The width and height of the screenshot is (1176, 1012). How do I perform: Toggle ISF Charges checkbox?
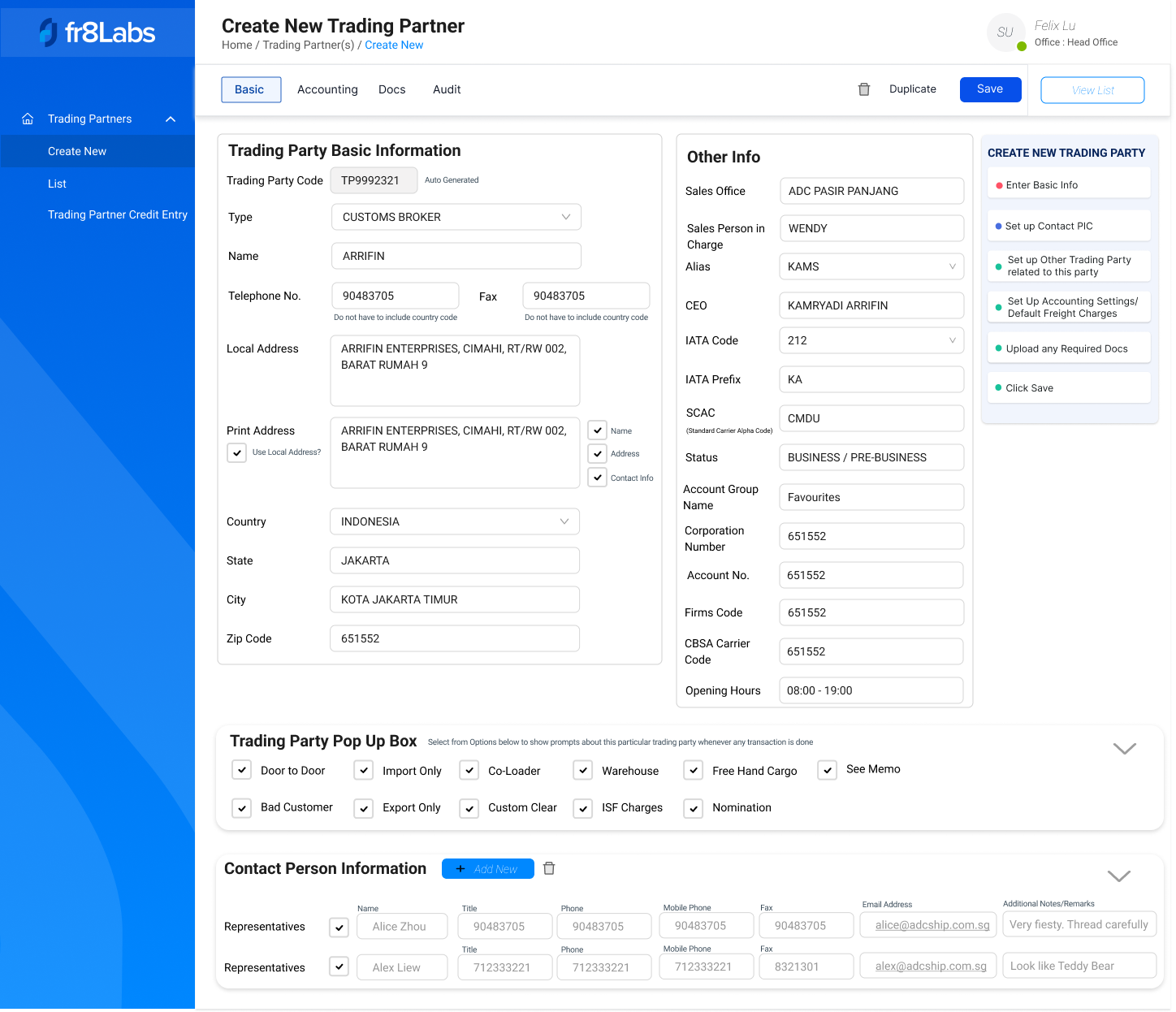click(582, 808)
